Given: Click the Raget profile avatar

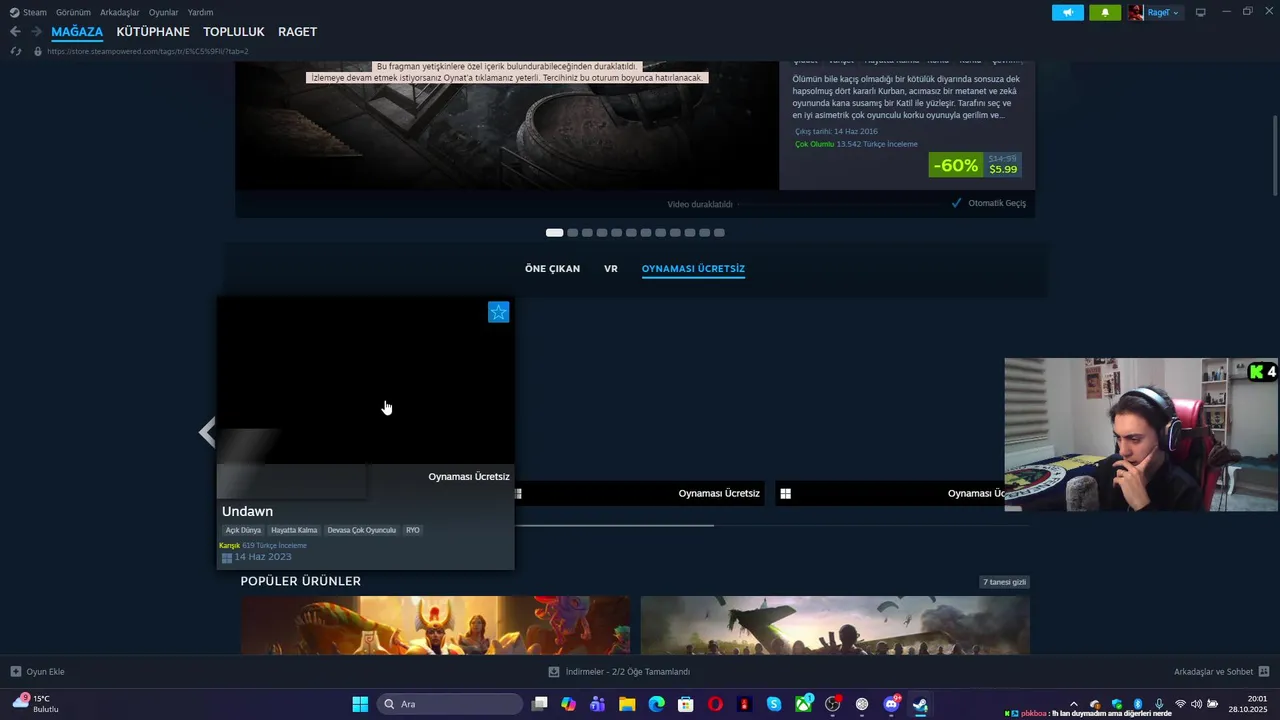Looking at the screenshot, I should click(x=1136, y=13).
